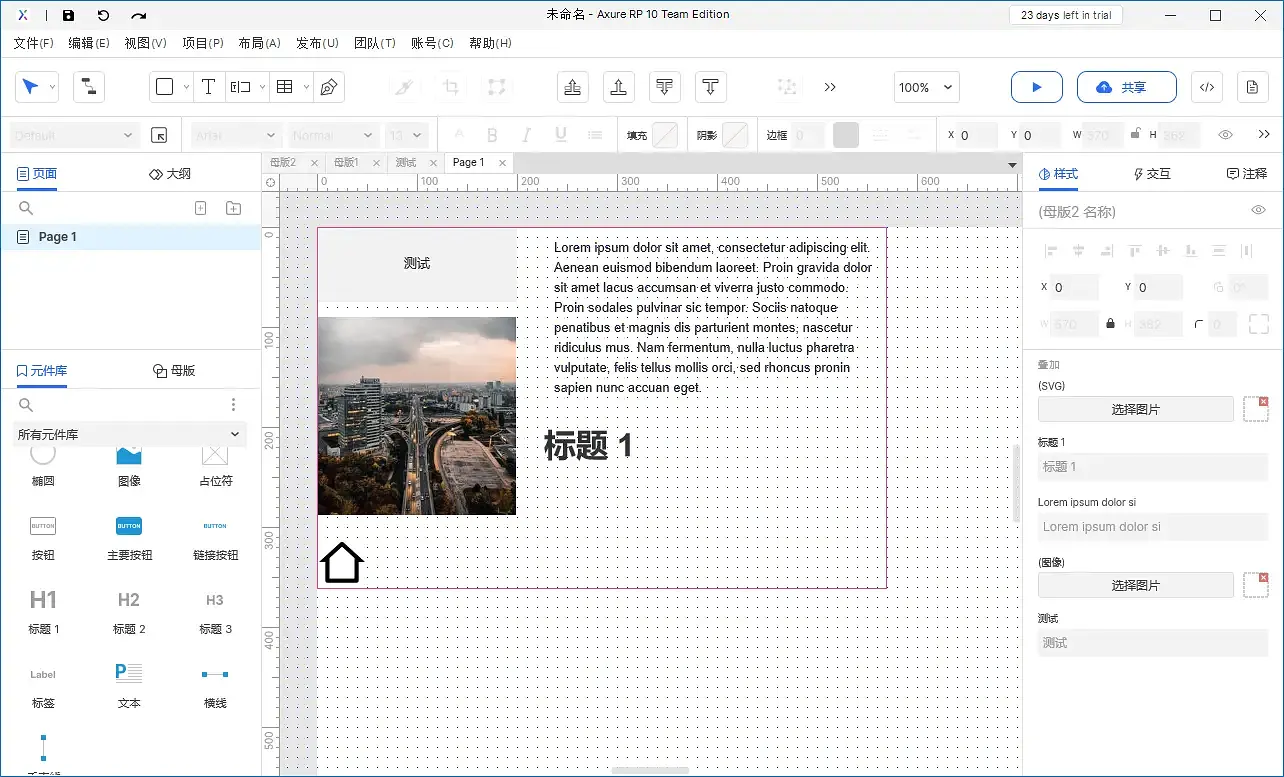This screenshot has height=777, width=1284.
Task: Click 选择图片 button under (图像)
Action: pyautogui.click(x=1136, y=585)
